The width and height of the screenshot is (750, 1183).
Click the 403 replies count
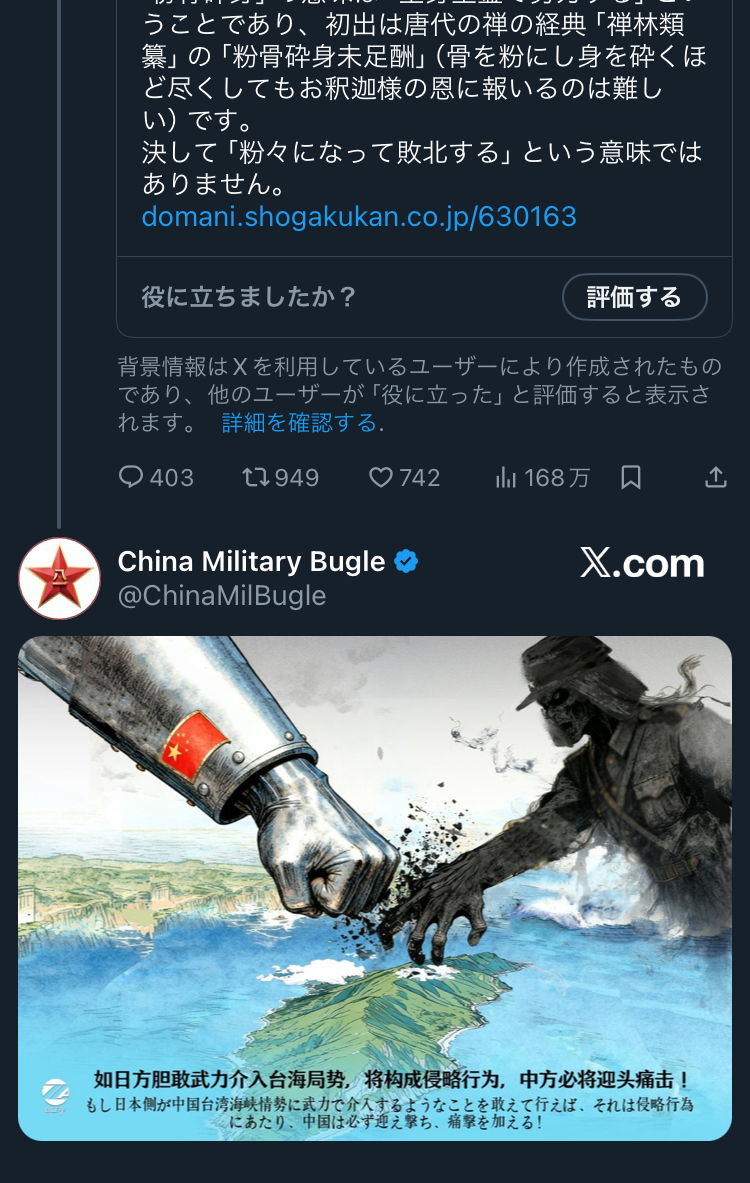[x=172, y=478]
